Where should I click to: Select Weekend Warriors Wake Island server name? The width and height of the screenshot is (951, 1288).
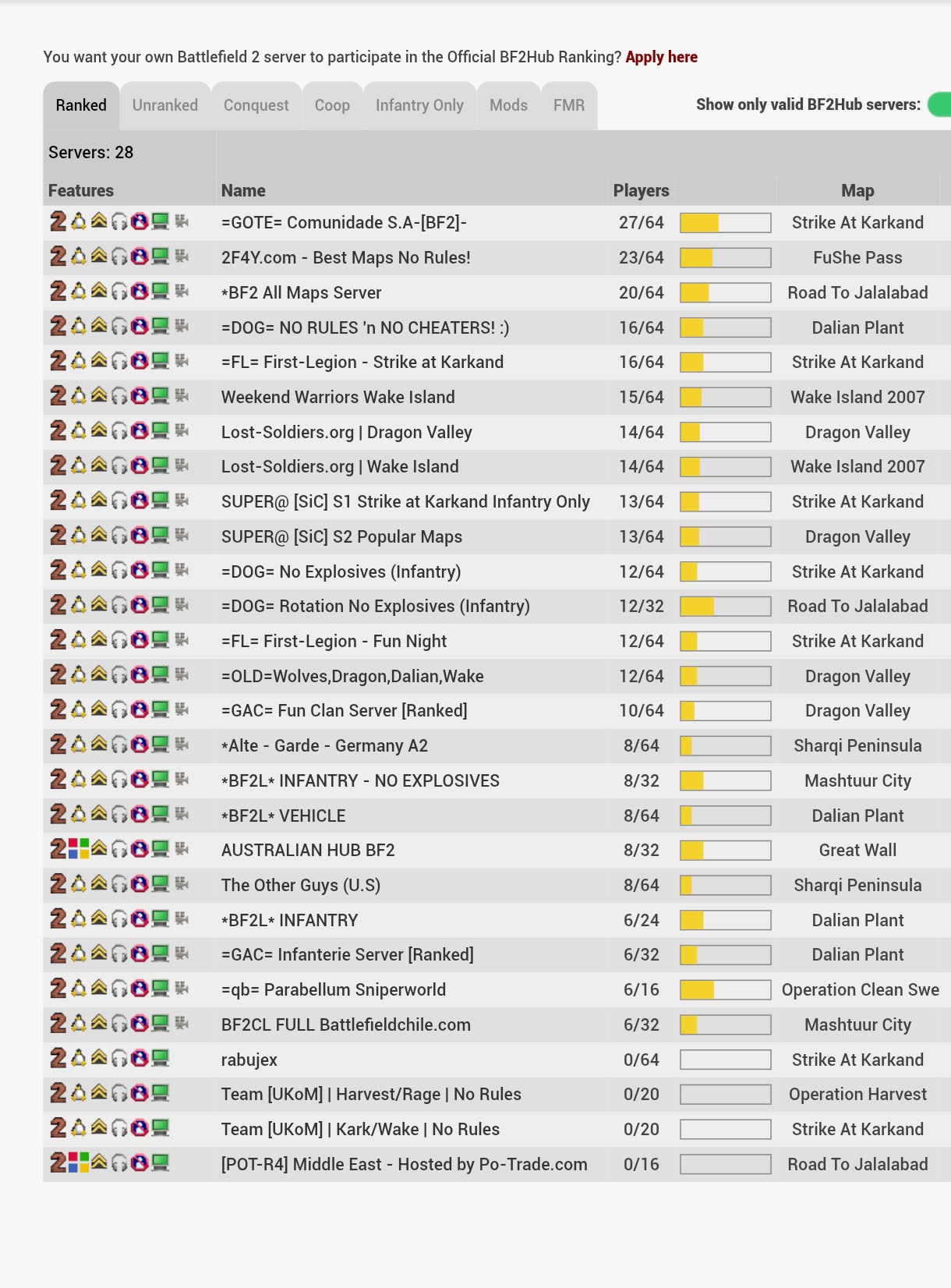tap(338, 397)
